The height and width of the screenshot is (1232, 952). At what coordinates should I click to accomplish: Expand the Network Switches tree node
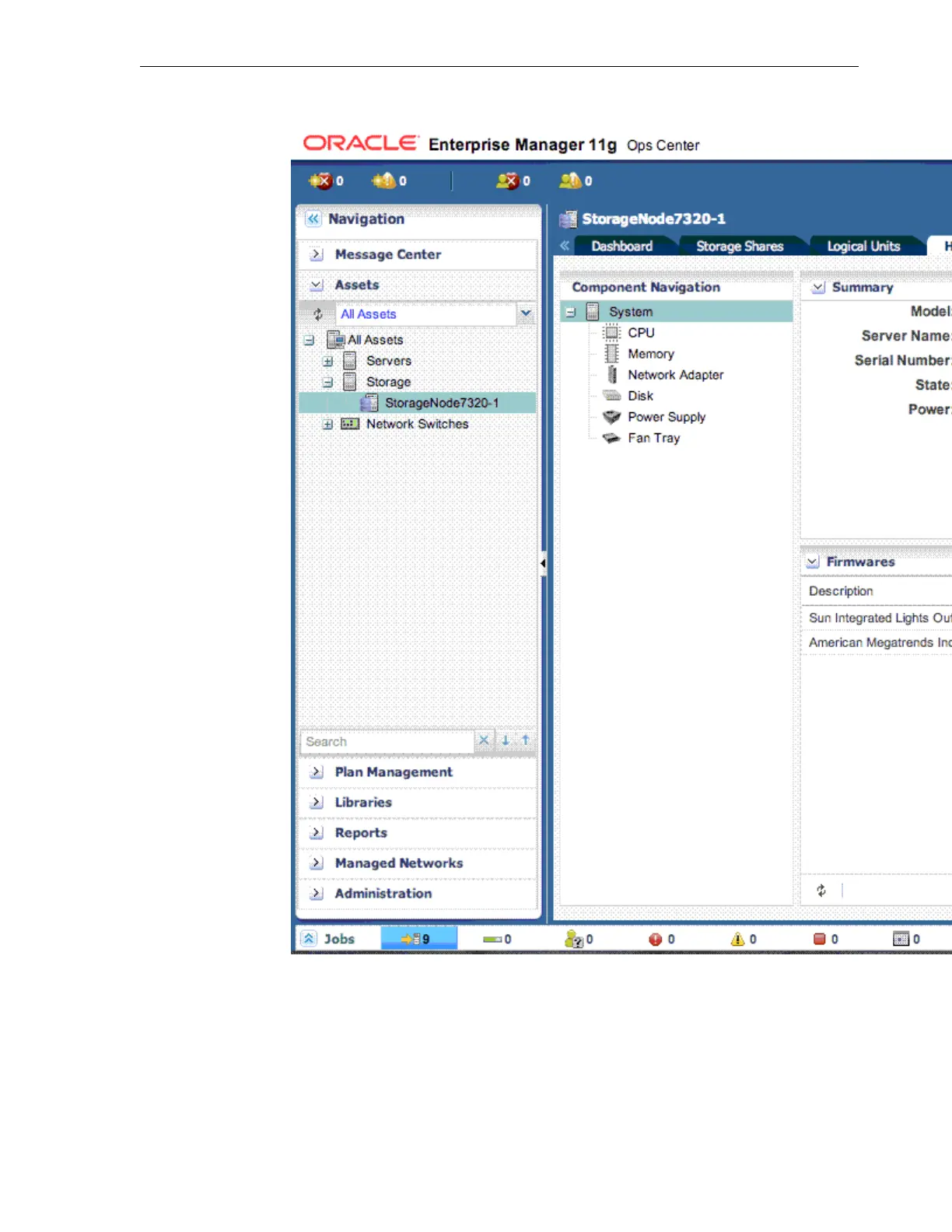[x=327, y=425]
